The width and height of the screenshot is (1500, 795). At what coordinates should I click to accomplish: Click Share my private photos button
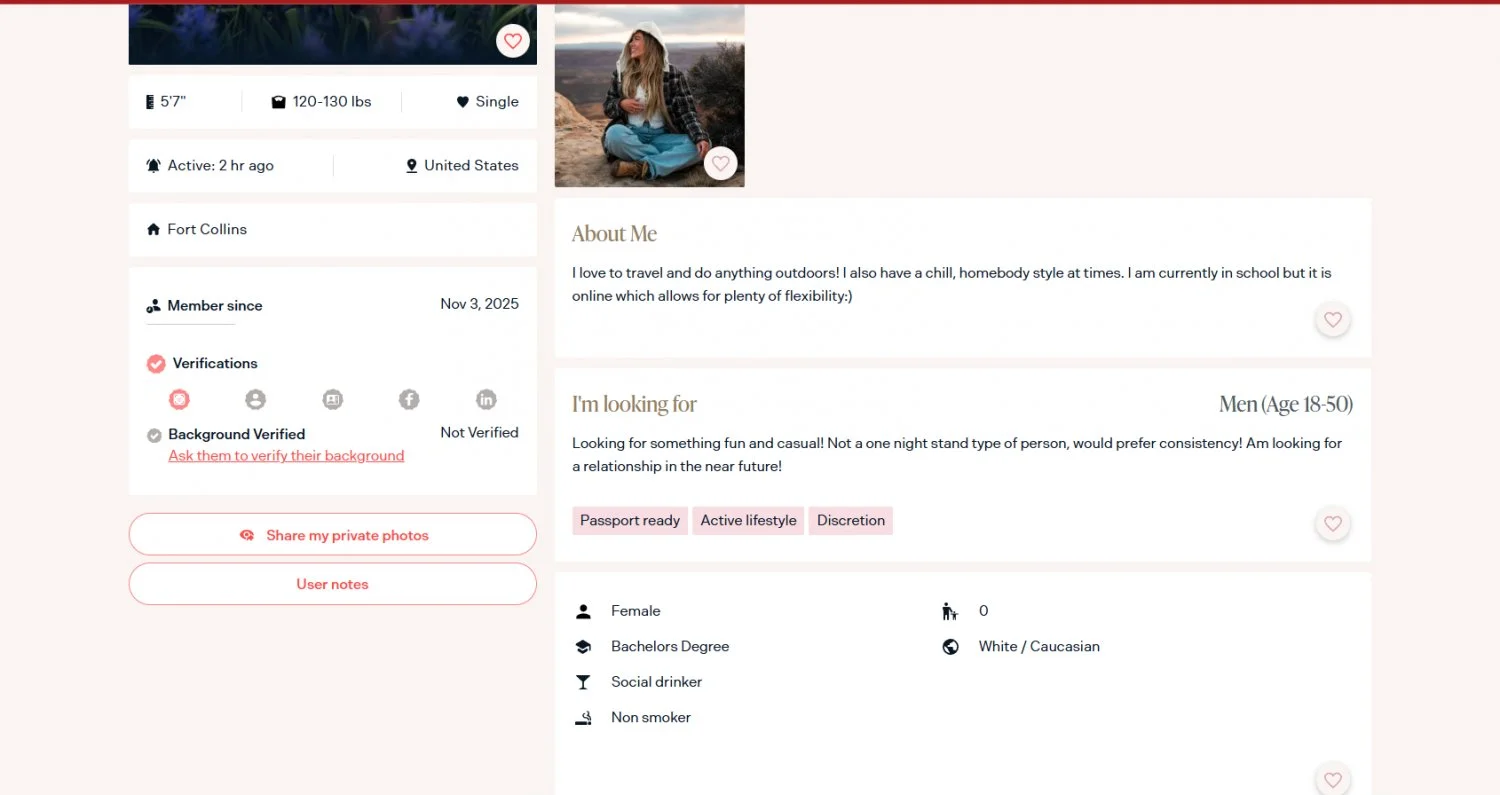(x=333, y=535)
